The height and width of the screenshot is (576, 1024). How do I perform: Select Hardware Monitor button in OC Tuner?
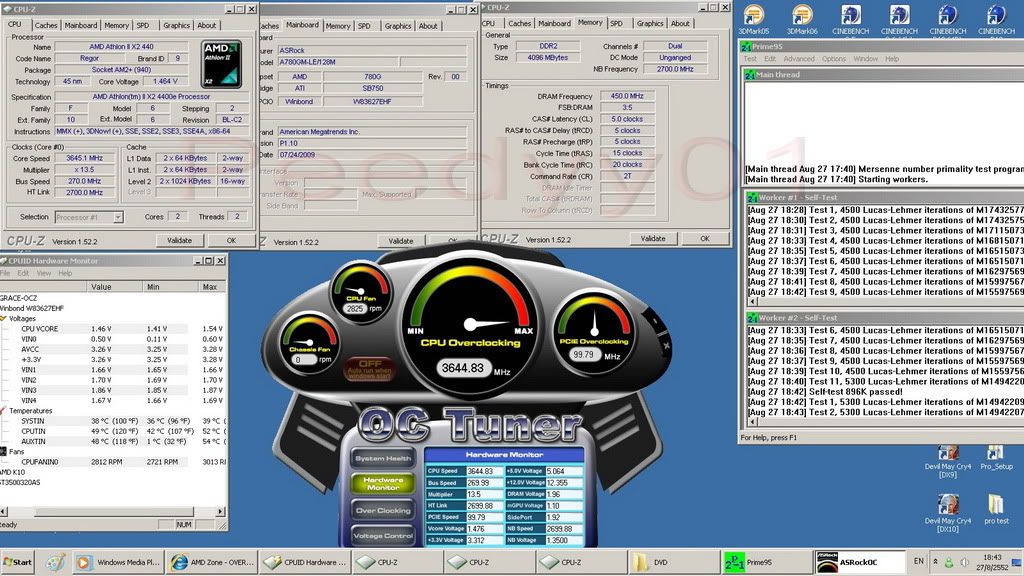[x=383, y=484]
